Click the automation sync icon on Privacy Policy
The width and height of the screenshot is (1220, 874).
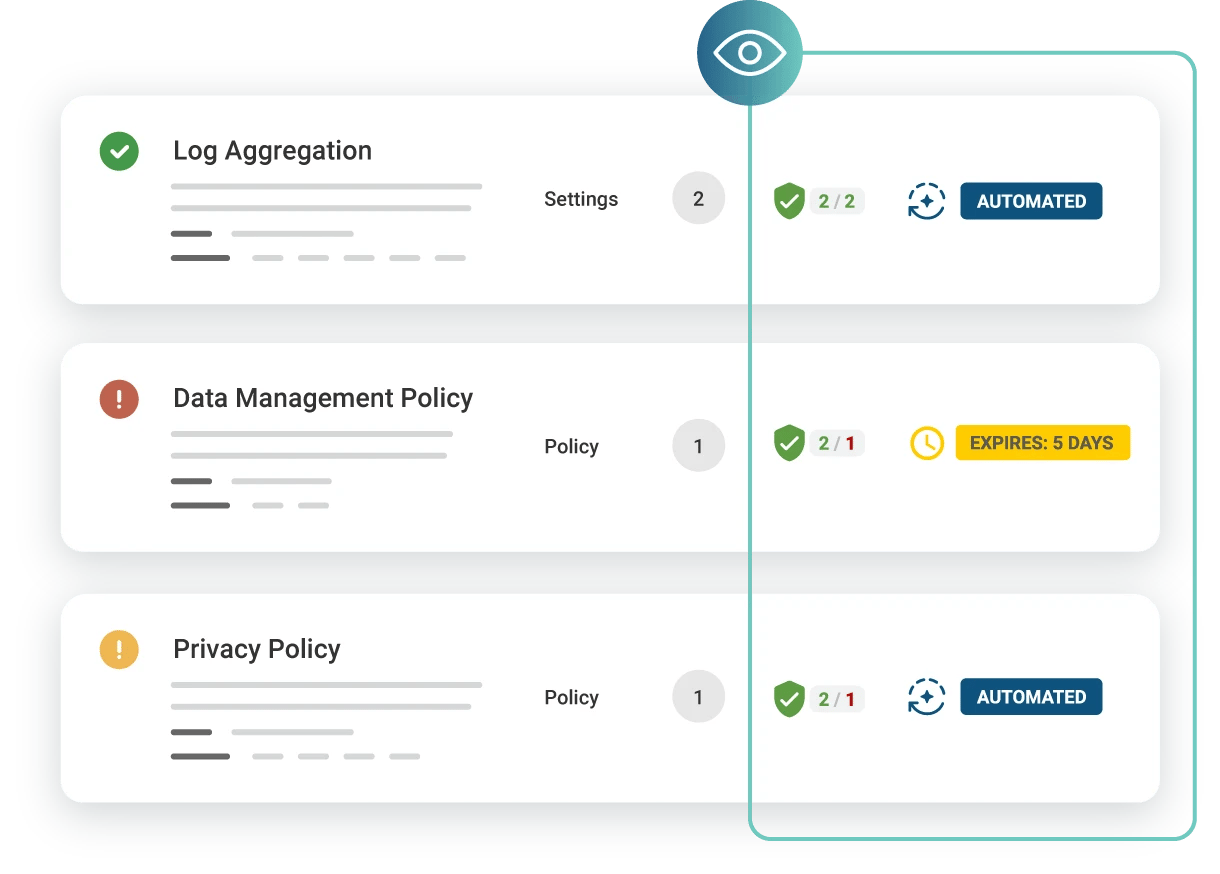(x=926, y=697)
